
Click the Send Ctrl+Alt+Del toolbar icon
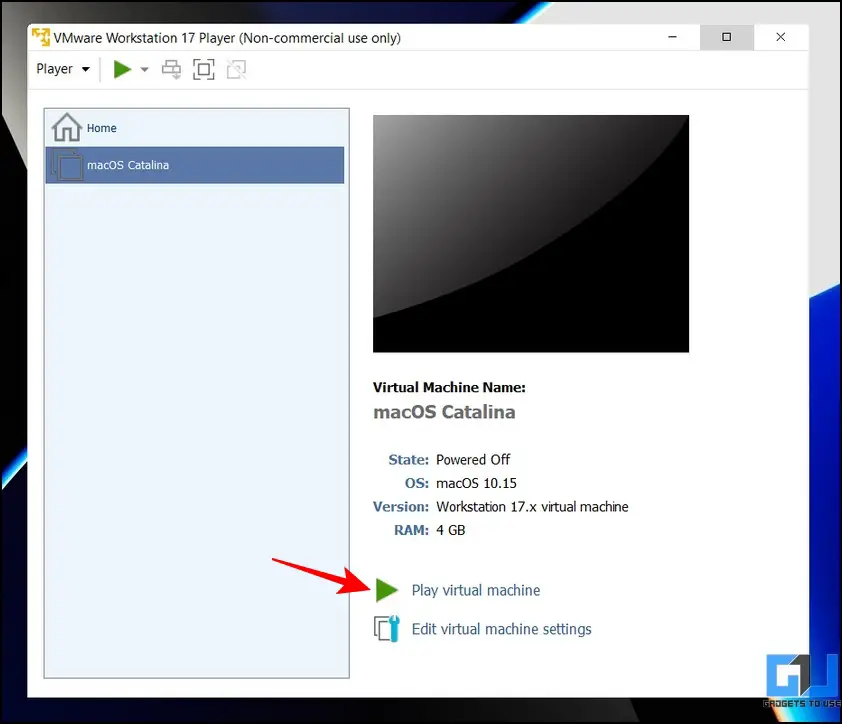[x=171, y=69]
